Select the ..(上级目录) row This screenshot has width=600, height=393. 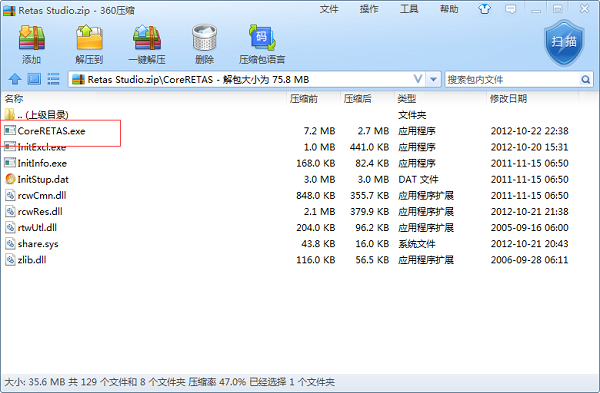43,114
